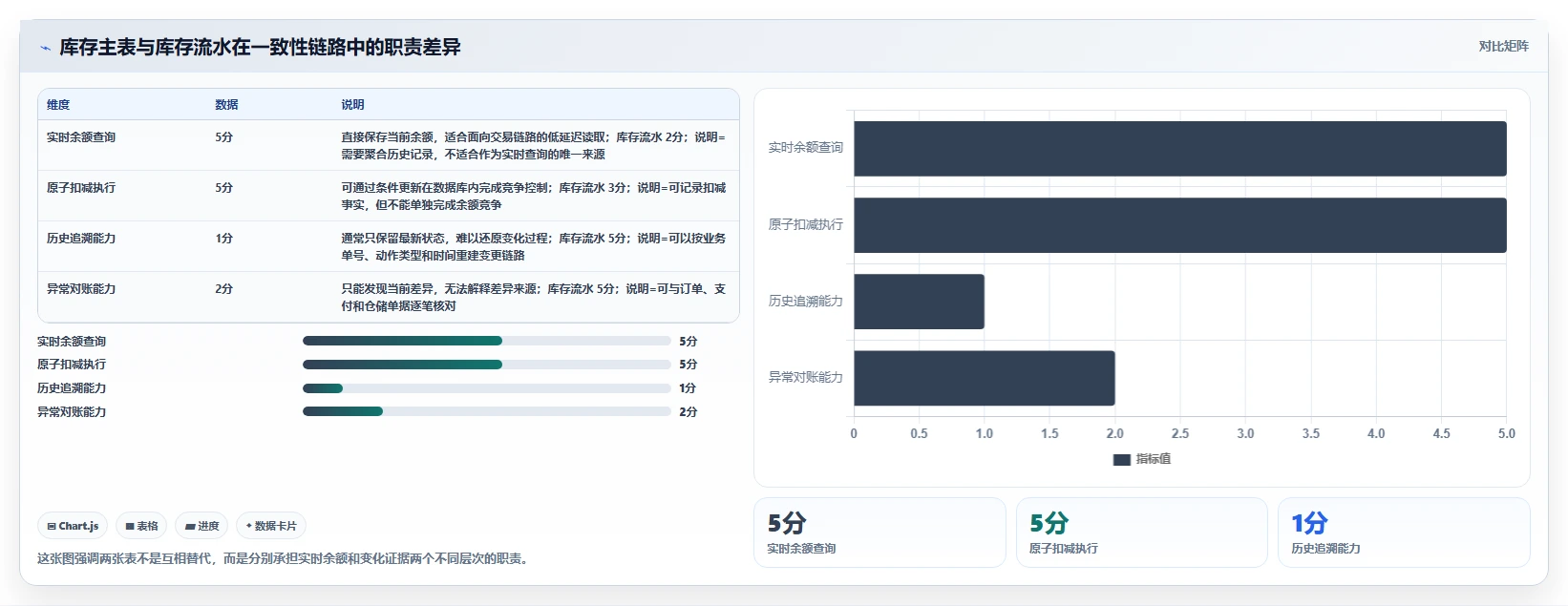This screenshot has height=606, width=1568.
Task: Click the 5分 实时余额查询 data card
Action: point(879,533)
